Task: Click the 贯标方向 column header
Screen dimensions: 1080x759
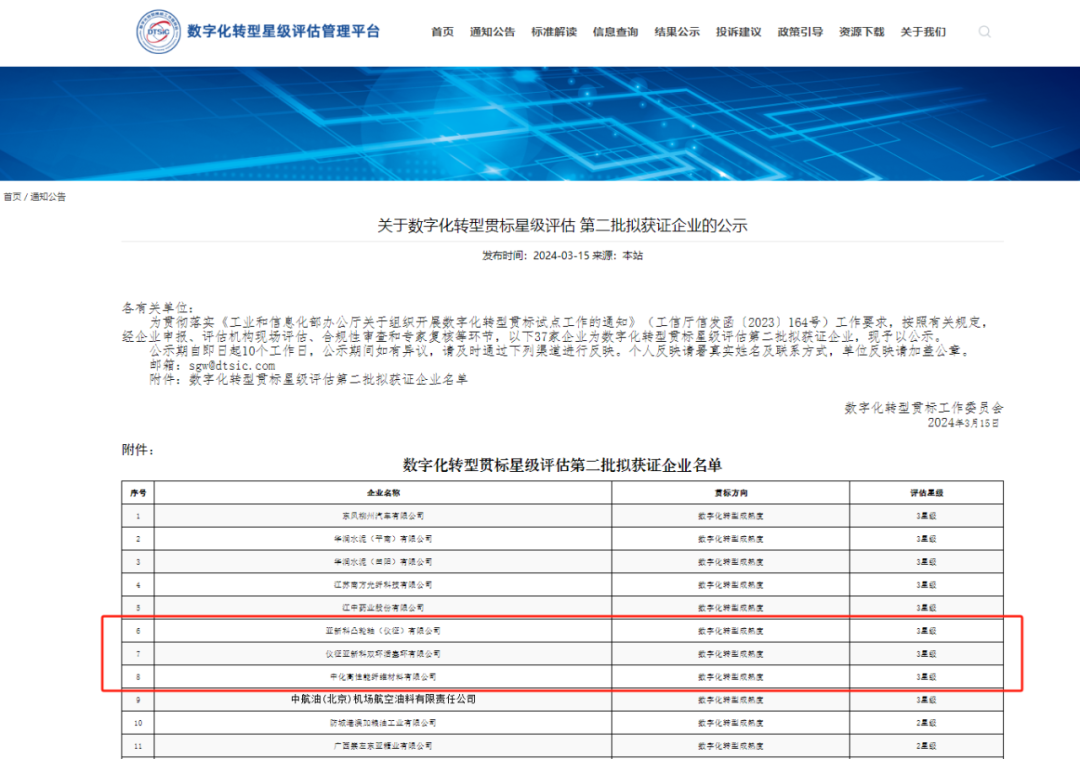Action: point(731,493)
